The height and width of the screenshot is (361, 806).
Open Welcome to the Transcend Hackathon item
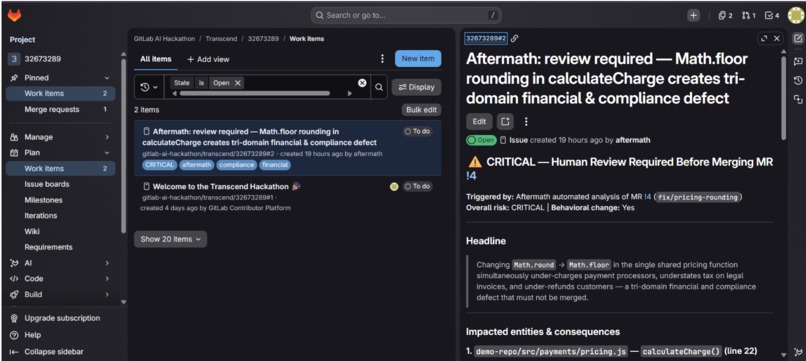click(222, 187)
